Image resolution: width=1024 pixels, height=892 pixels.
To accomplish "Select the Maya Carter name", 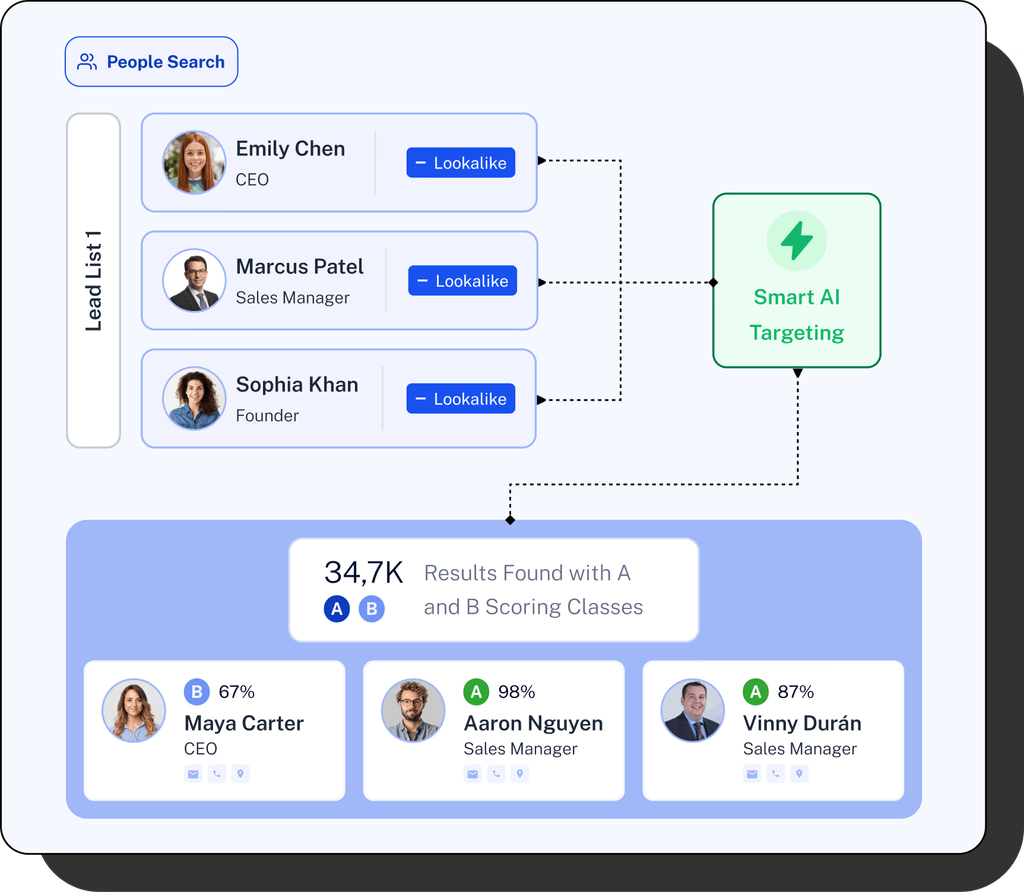I will pos(244,723).
